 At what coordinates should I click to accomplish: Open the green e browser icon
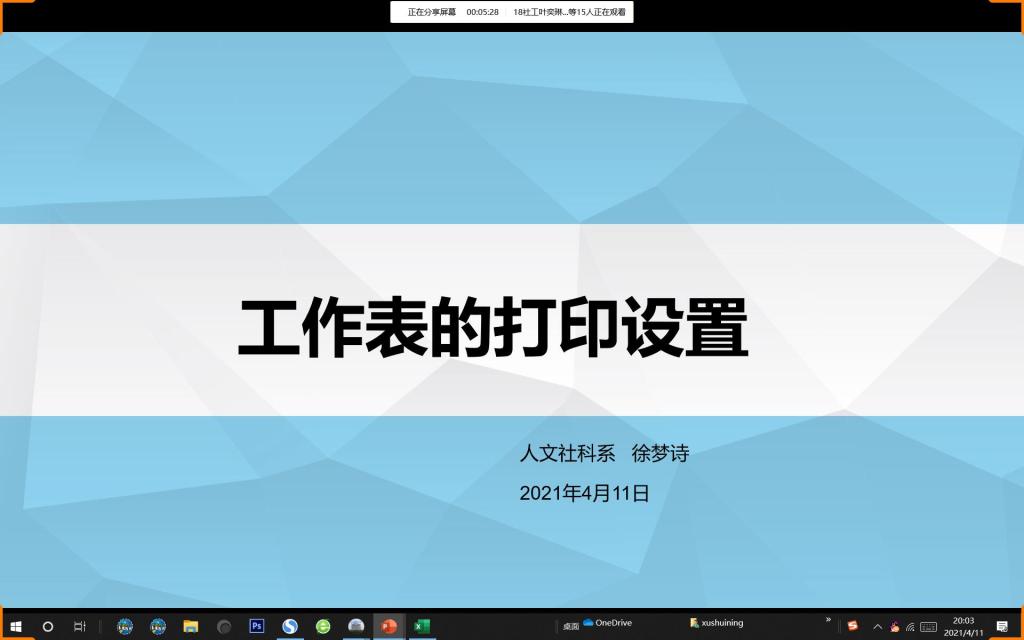[323, 626]
